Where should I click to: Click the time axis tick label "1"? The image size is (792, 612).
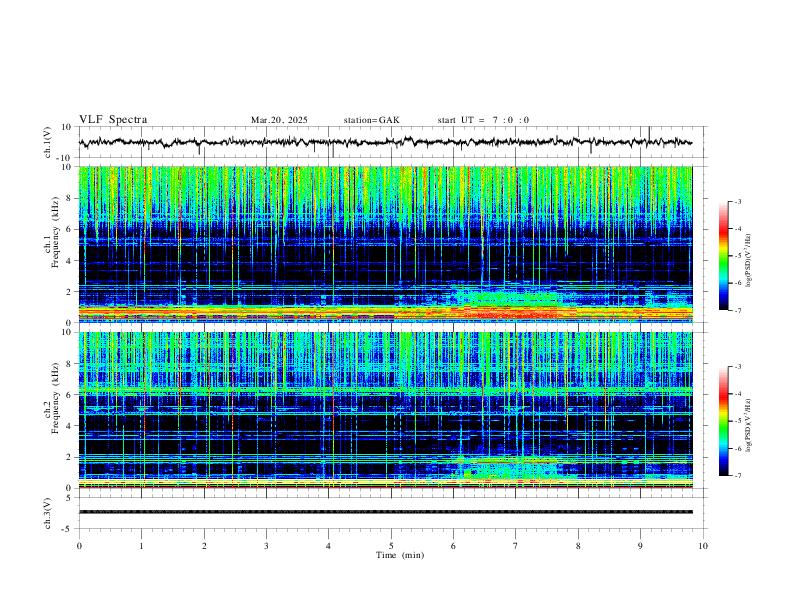click(141, 546)
